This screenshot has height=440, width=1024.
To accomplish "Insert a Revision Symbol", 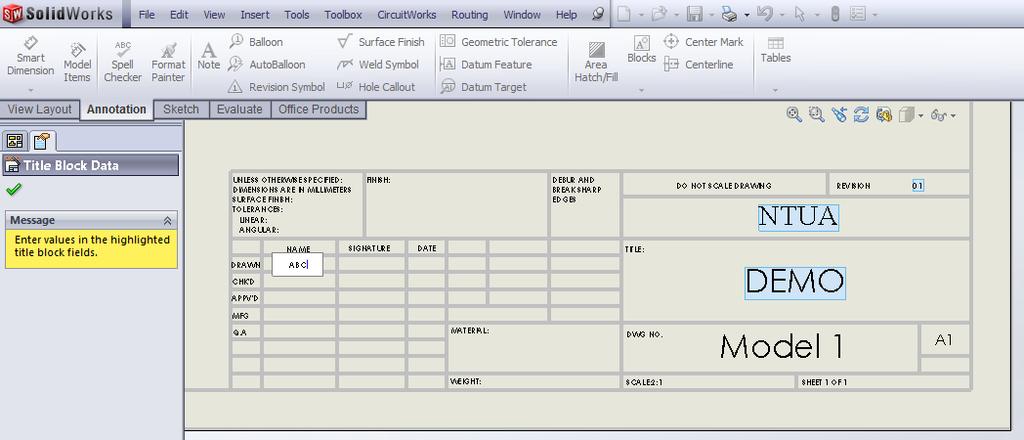I will (x=276, y=87).
